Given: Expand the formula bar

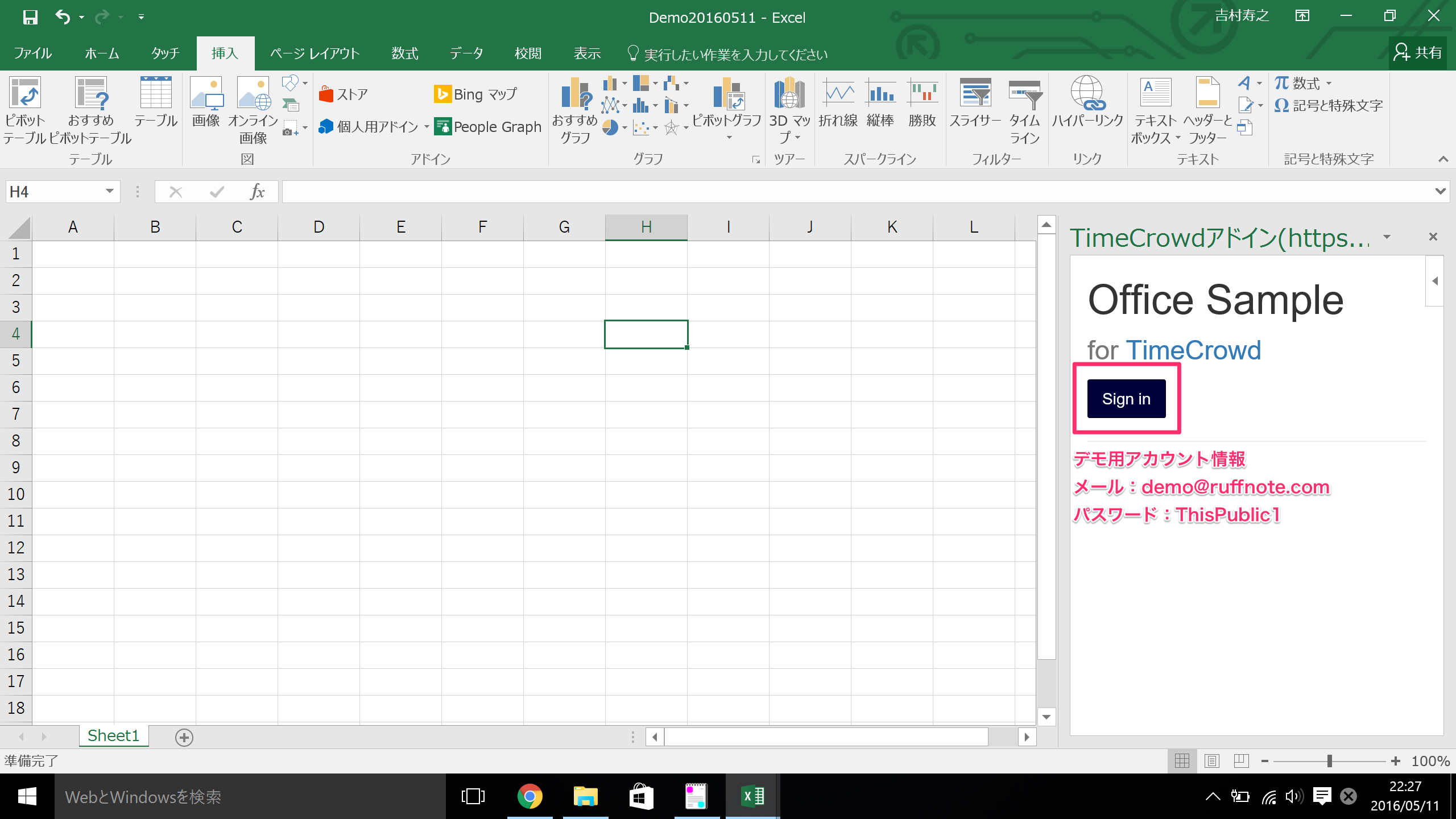Looking at the screenshot, I should (x=1440, y=192).
